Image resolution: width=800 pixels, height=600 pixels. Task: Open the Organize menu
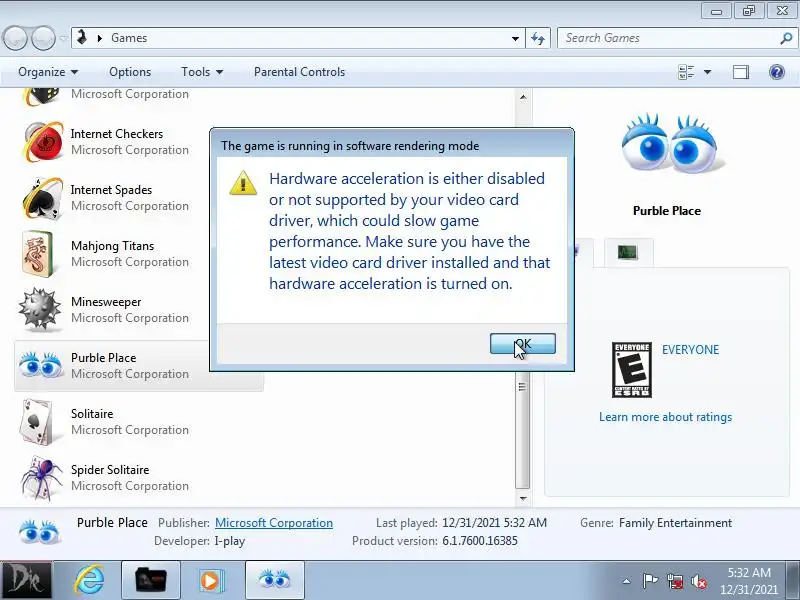[48, 72]
